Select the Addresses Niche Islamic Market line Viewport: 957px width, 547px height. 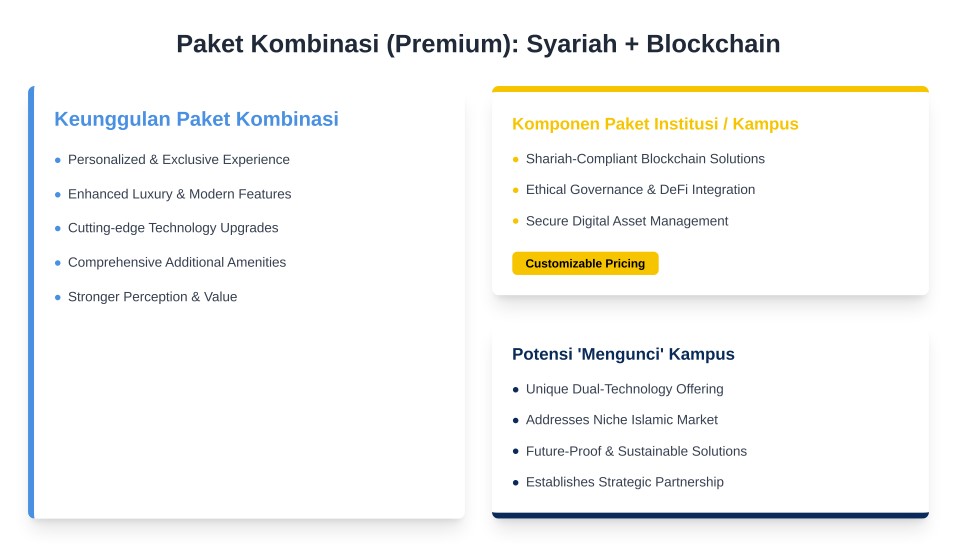point(621,420)
